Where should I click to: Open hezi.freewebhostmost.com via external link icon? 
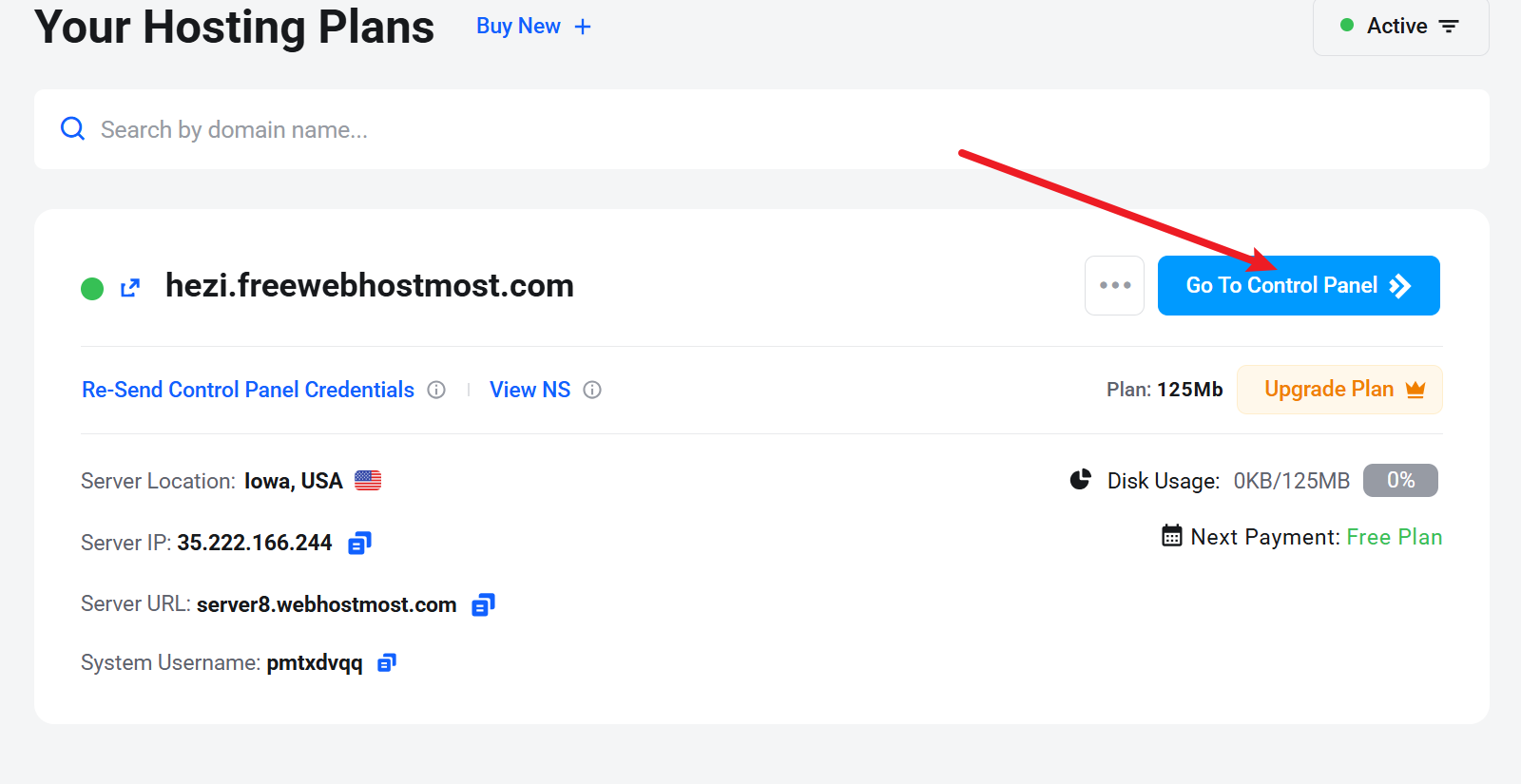(130, 288)
